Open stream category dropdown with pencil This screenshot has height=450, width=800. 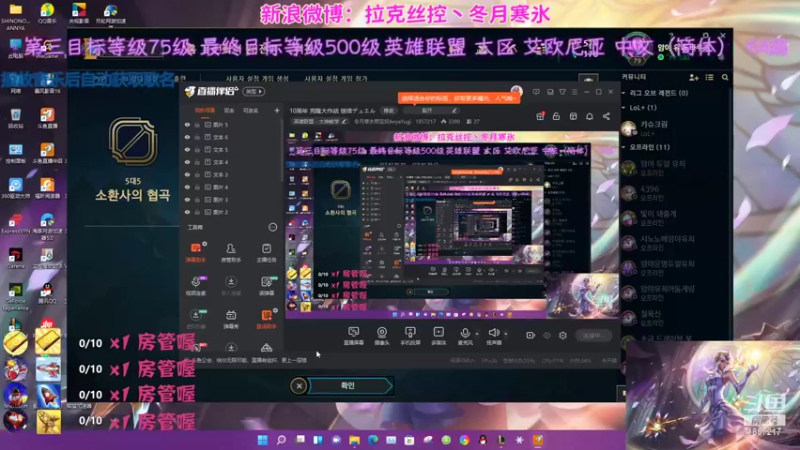coord(319,121)
